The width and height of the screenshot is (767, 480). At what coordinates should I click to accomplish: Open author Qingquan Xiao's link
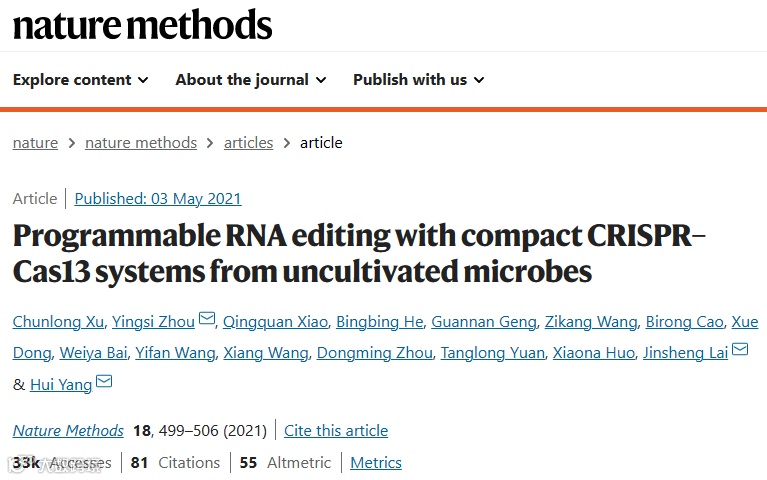click(x=275, y=322)
